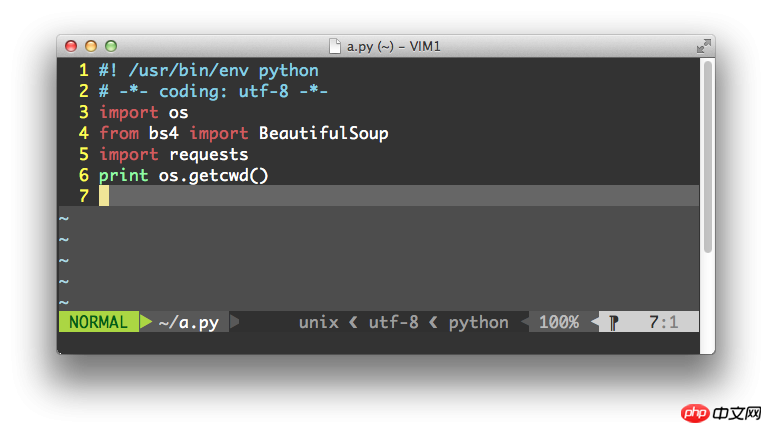772x433 pixels.
Task: Click the word BeautifulSoup on line 4
Action: coord(323,133)
